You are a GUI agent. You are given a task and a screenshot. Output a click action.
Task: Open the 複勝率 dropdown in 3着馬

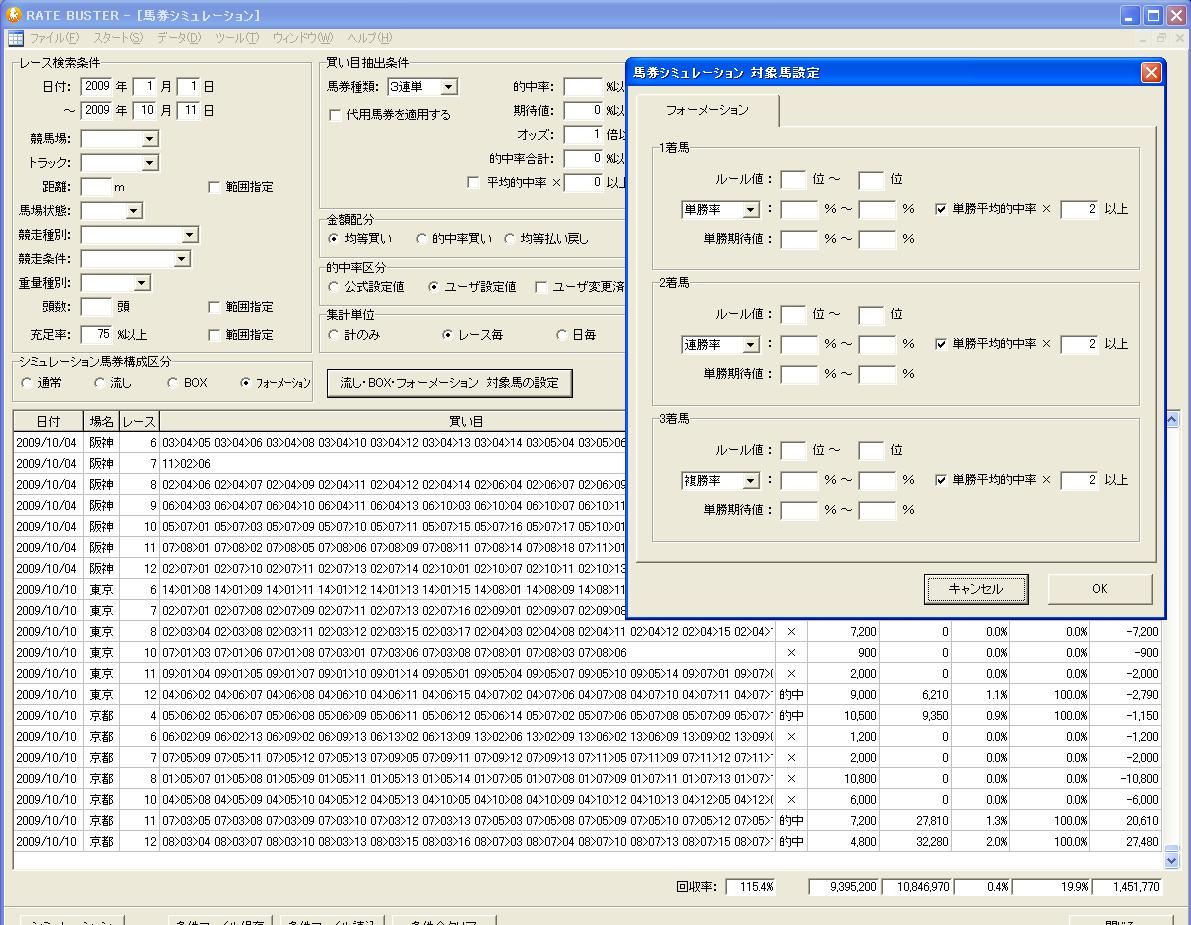point(750,481)
